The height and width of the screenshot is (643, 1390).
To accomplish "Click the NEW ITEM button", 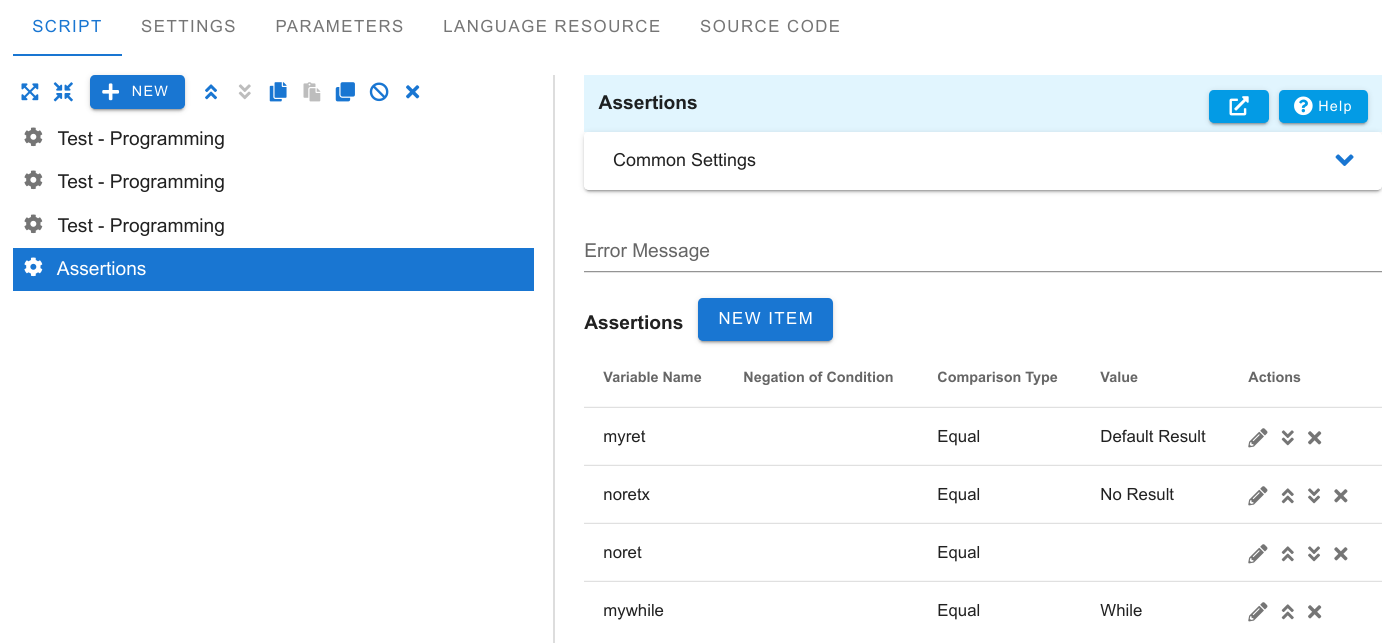I will [x=765, y=319].
